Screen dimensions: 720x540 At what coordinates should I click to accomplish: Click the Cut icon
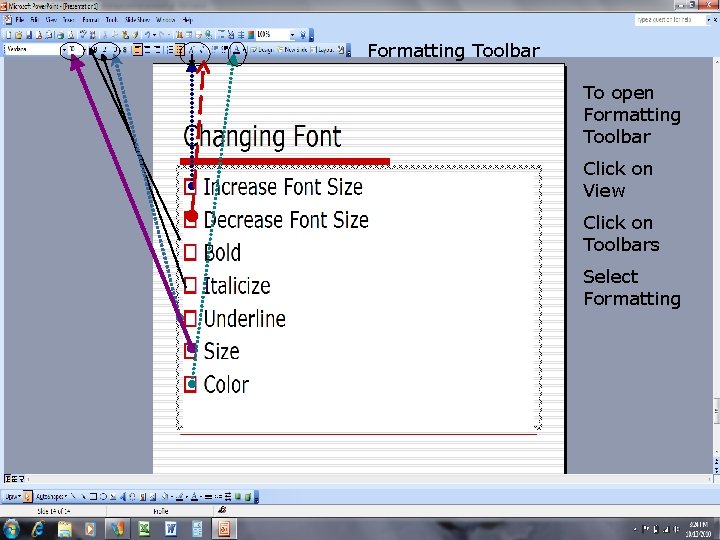(105, 35)
